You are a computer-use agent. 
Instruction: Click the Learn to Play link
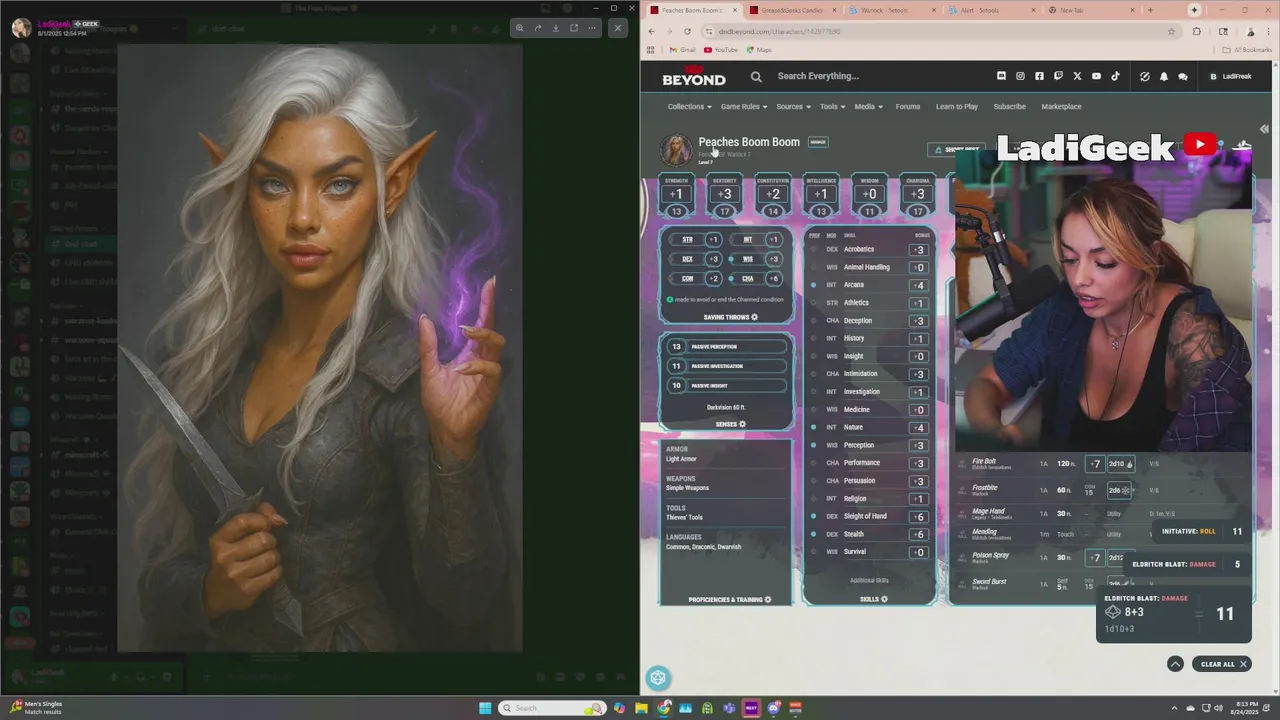tap(957, 106)
